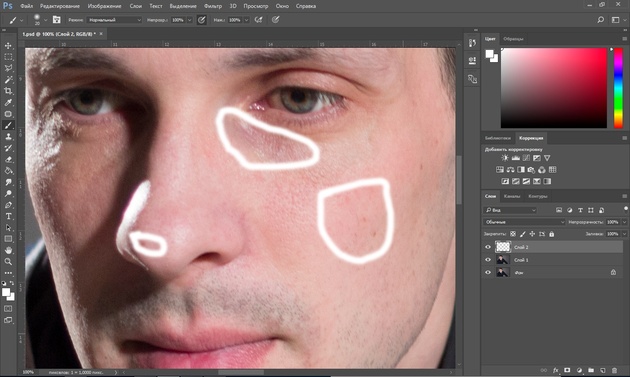Open brush mode dropdown Нормальный
This screenshot has width=630, height=377.
(x=115, y=20)
